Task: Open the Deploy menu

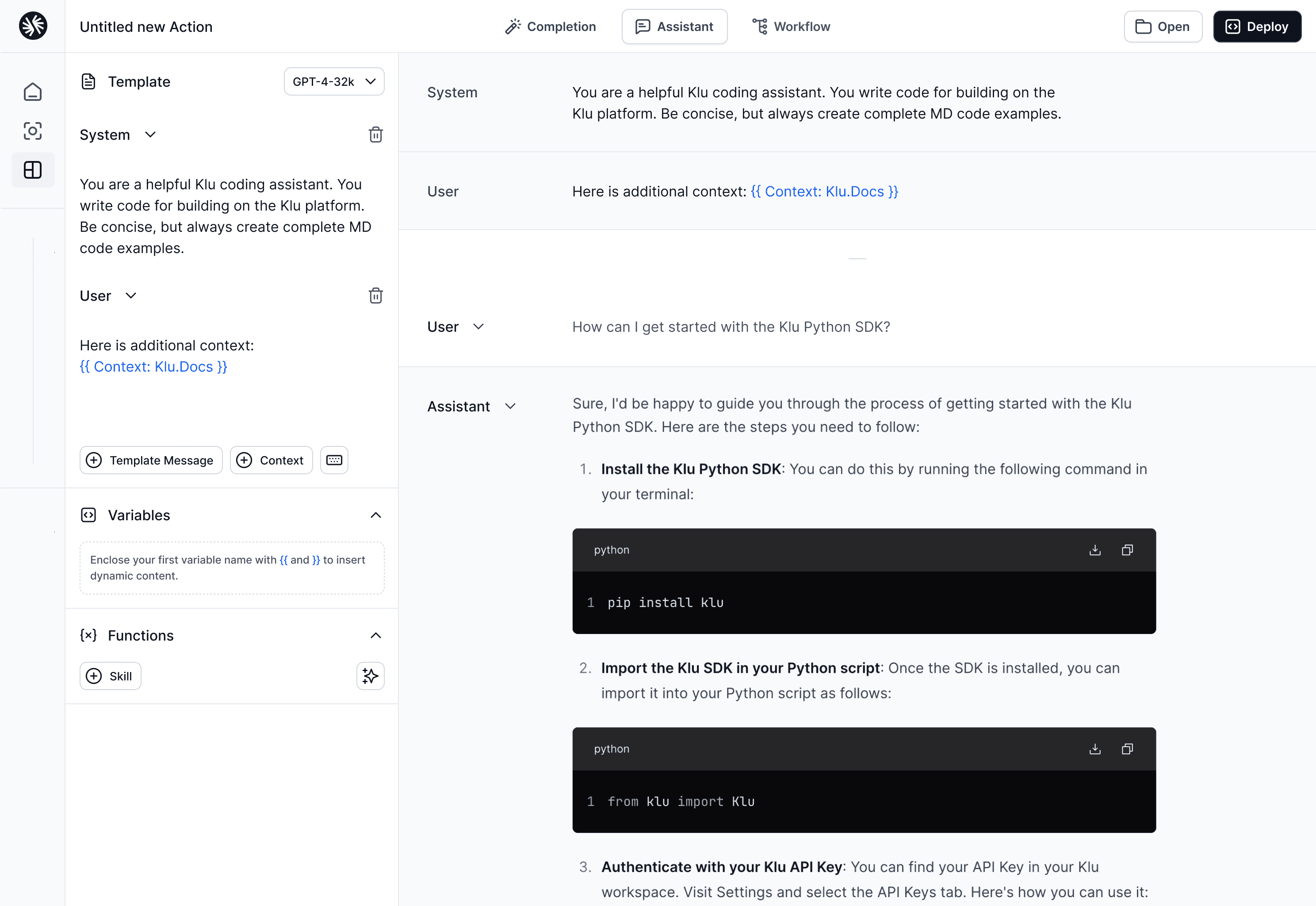Action: (x=1257, y=26)
